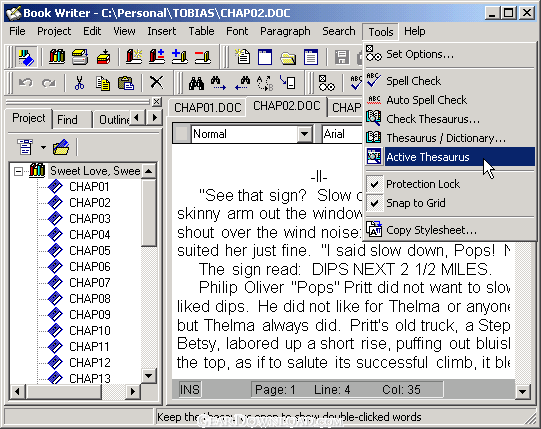The height and width of the screenshot is (429, 541).
Task: Open the Normal style dropdown
Action: point(304,134)
